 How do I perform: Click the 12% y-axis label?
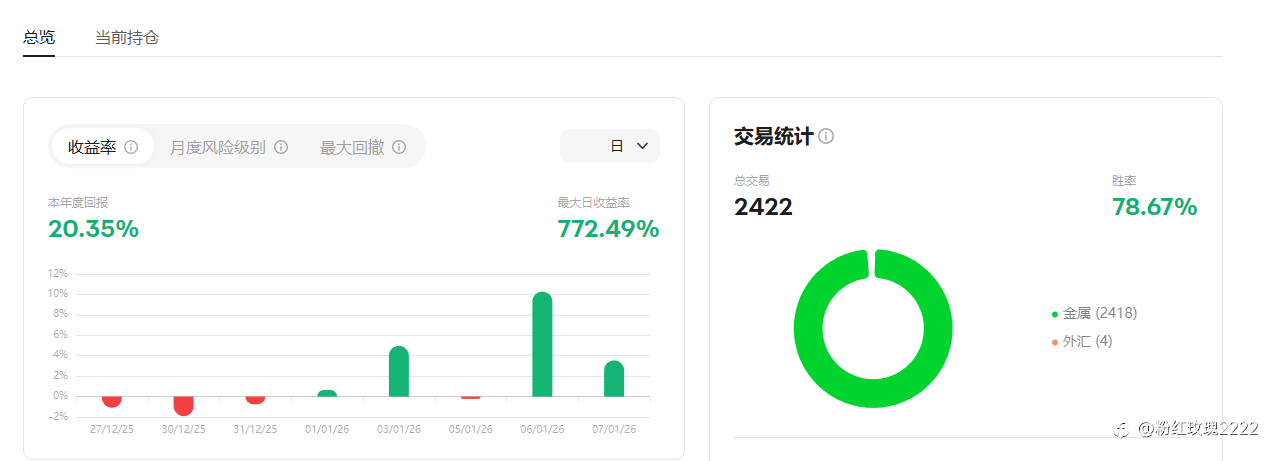click(57, 273)
